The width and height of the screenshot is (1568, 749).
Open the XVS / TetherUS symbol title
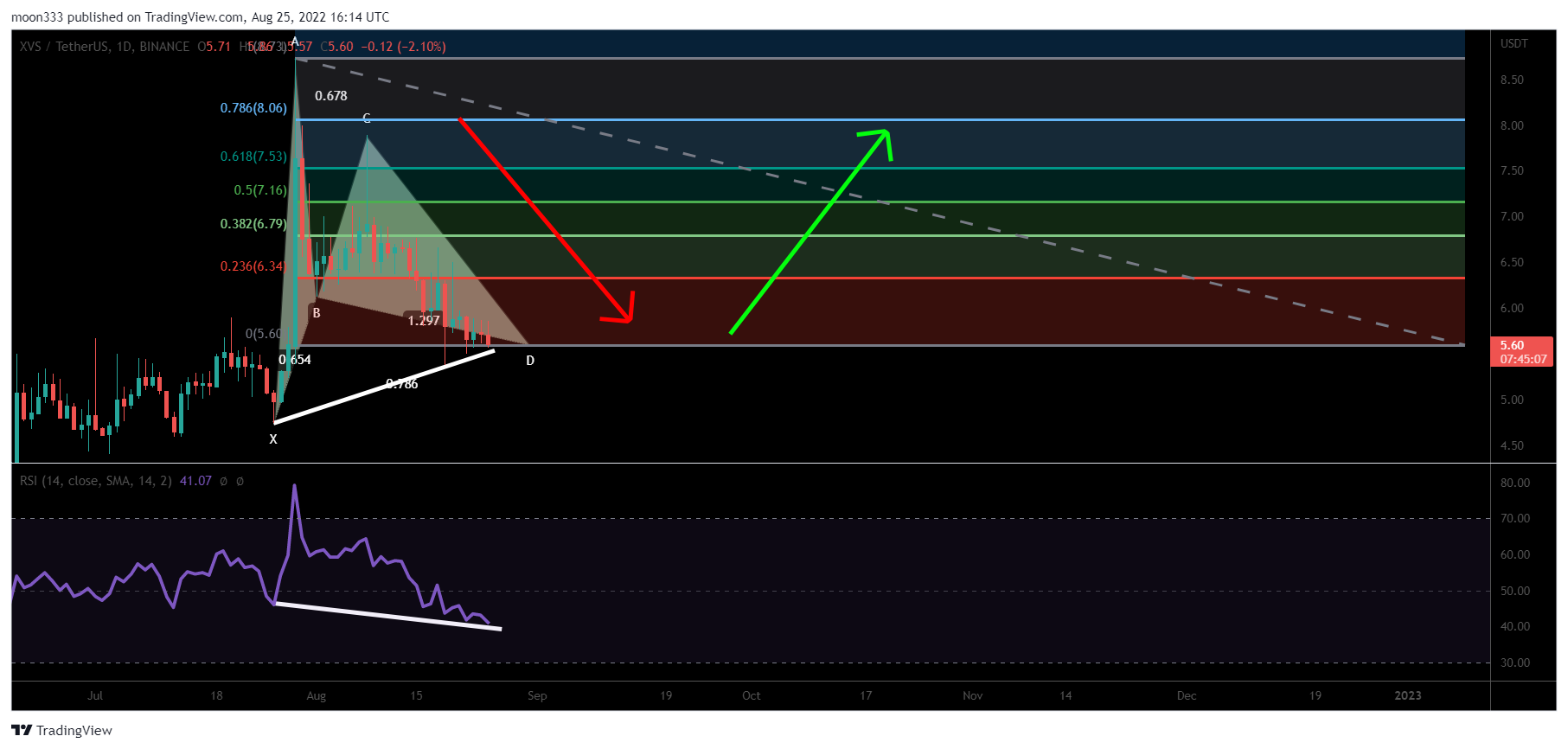pos(104,47)
